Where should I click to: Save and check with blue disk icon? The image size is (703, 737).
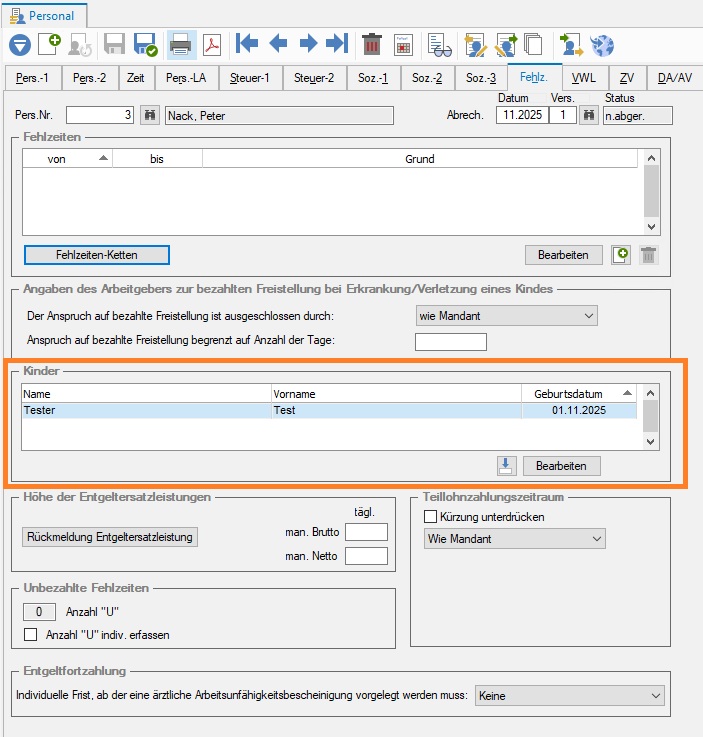[x=145, y=45]
